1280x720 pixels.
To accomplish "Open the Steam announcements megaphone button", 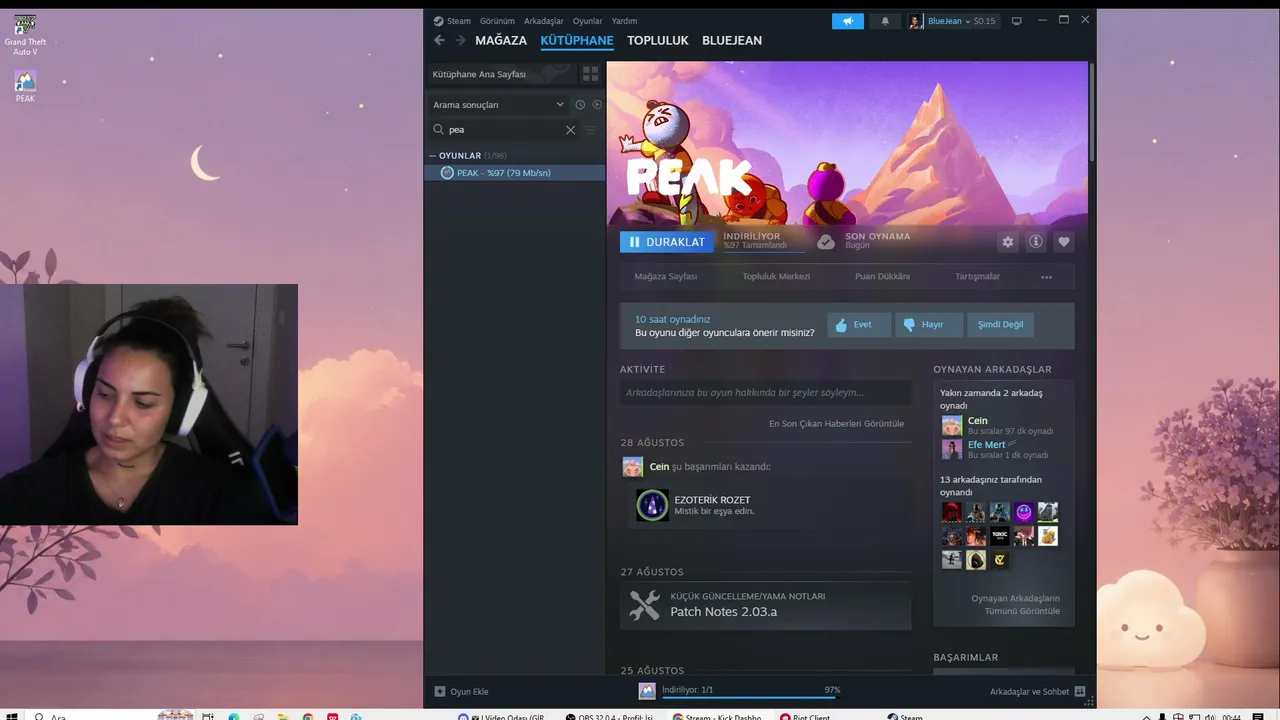I will pos(848,21).
